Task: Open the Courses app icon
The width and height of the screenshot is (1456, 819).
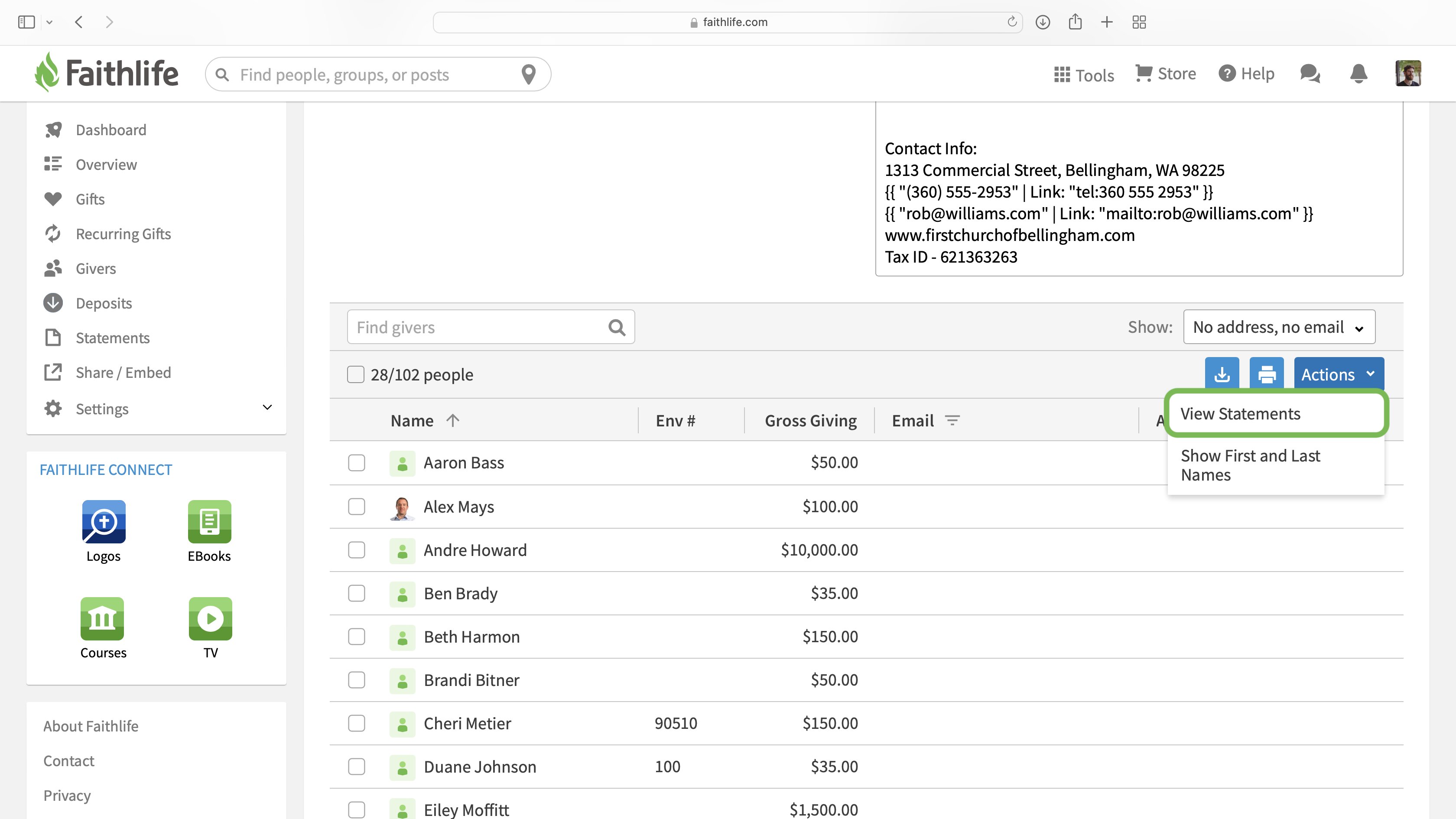Action: pyautogui.click(x=102, y=618)
